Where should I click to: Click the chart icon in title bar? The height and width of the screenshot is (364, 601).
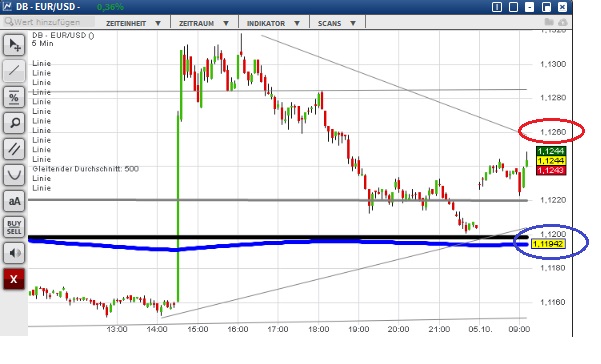(7, 7)
